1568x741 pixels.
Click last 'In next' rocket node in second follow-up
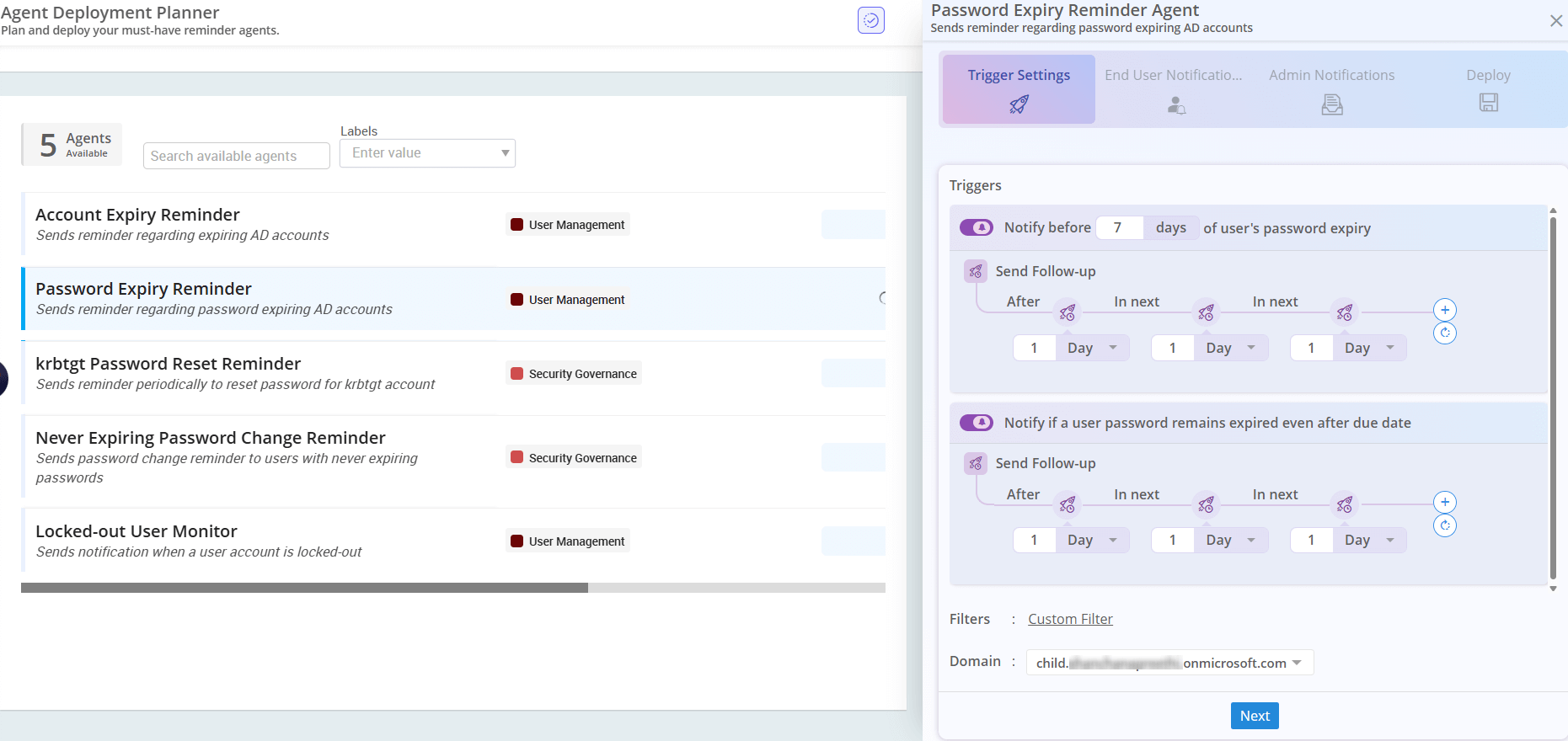[1345, 504]
